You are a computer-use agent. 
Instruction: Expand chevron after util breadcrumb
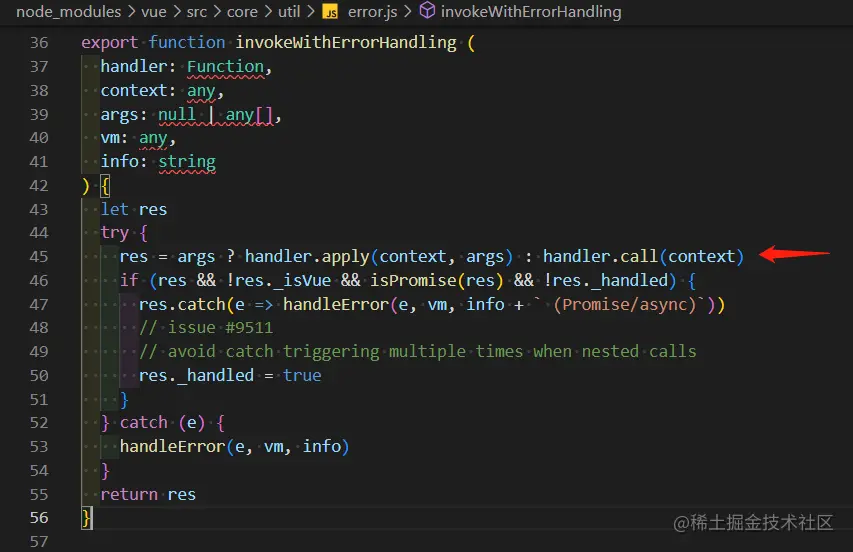pos(311,11)
